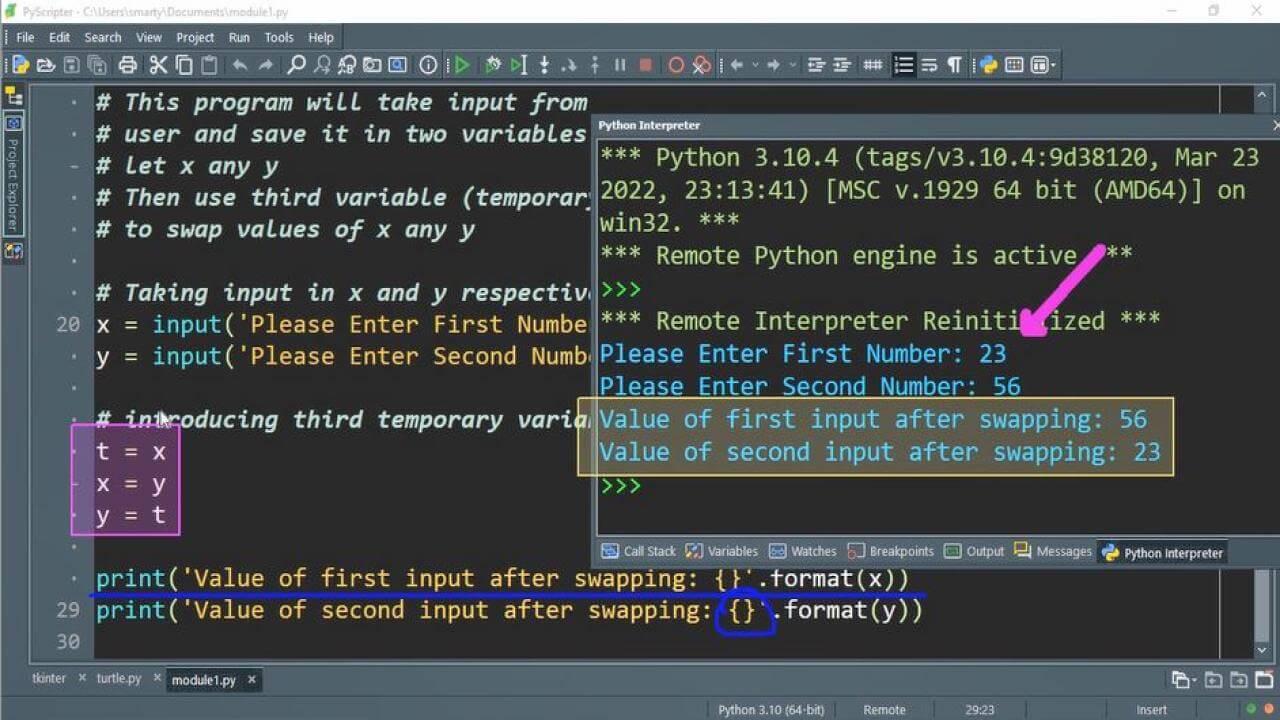Run the script with the green Run arrow
This screenshot has width=1280, height=720.
[462, 64]
